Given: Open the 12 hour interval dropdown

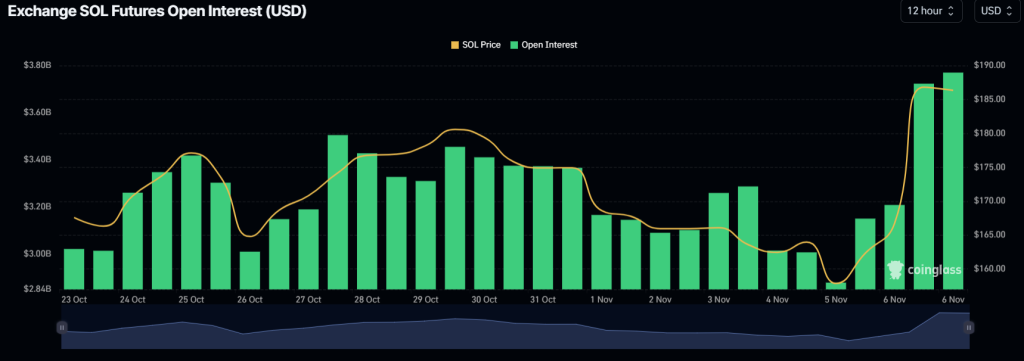Looking at the screenshot, I should click(931, 11).
